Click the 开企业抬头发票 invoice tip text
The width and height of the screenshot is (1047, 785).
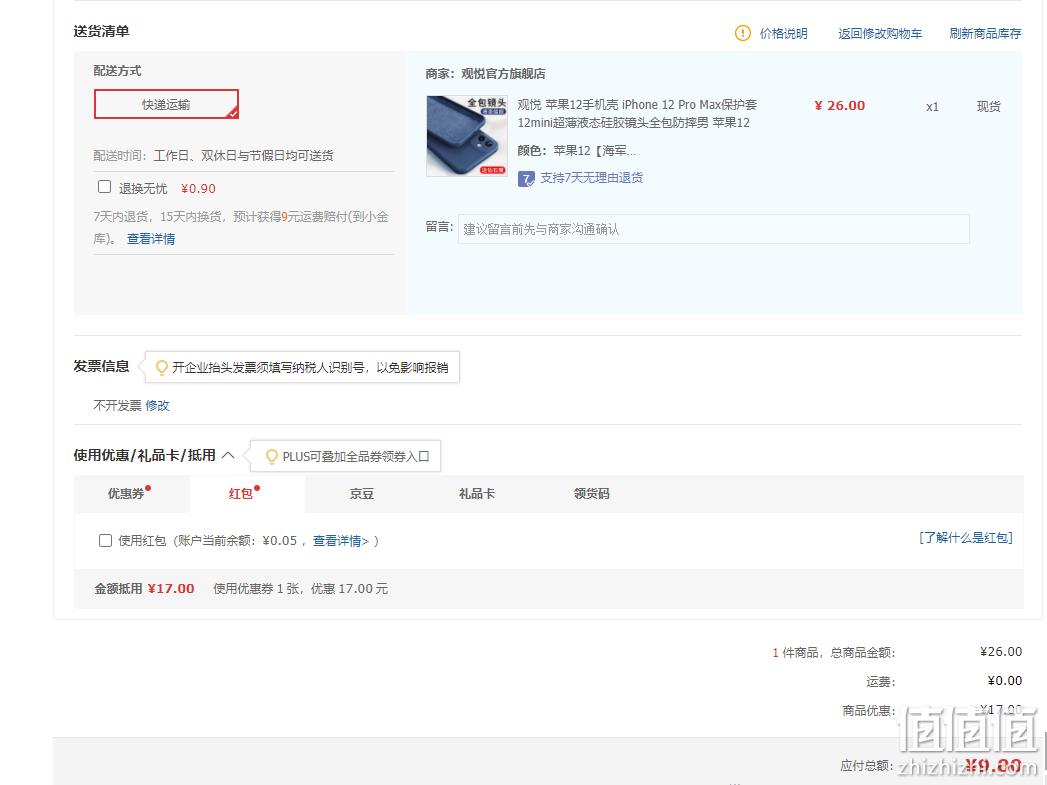[x=310, y=368]
